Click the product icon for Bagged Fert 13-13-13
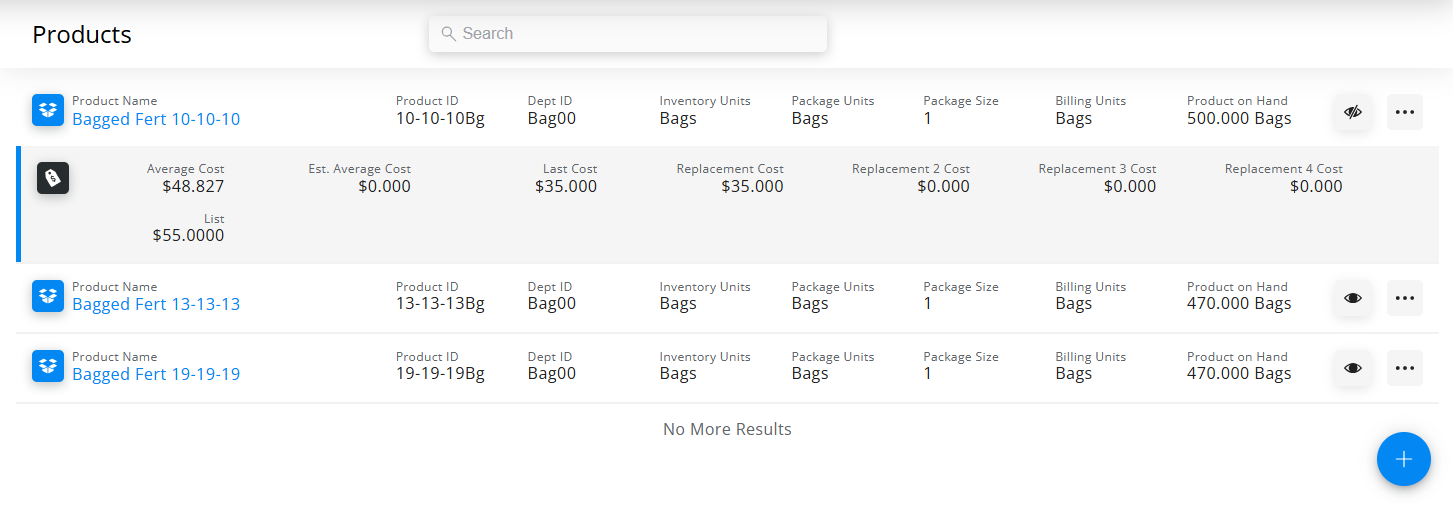The height and width of the screenshot is (505, 1453). click(48, 296)
